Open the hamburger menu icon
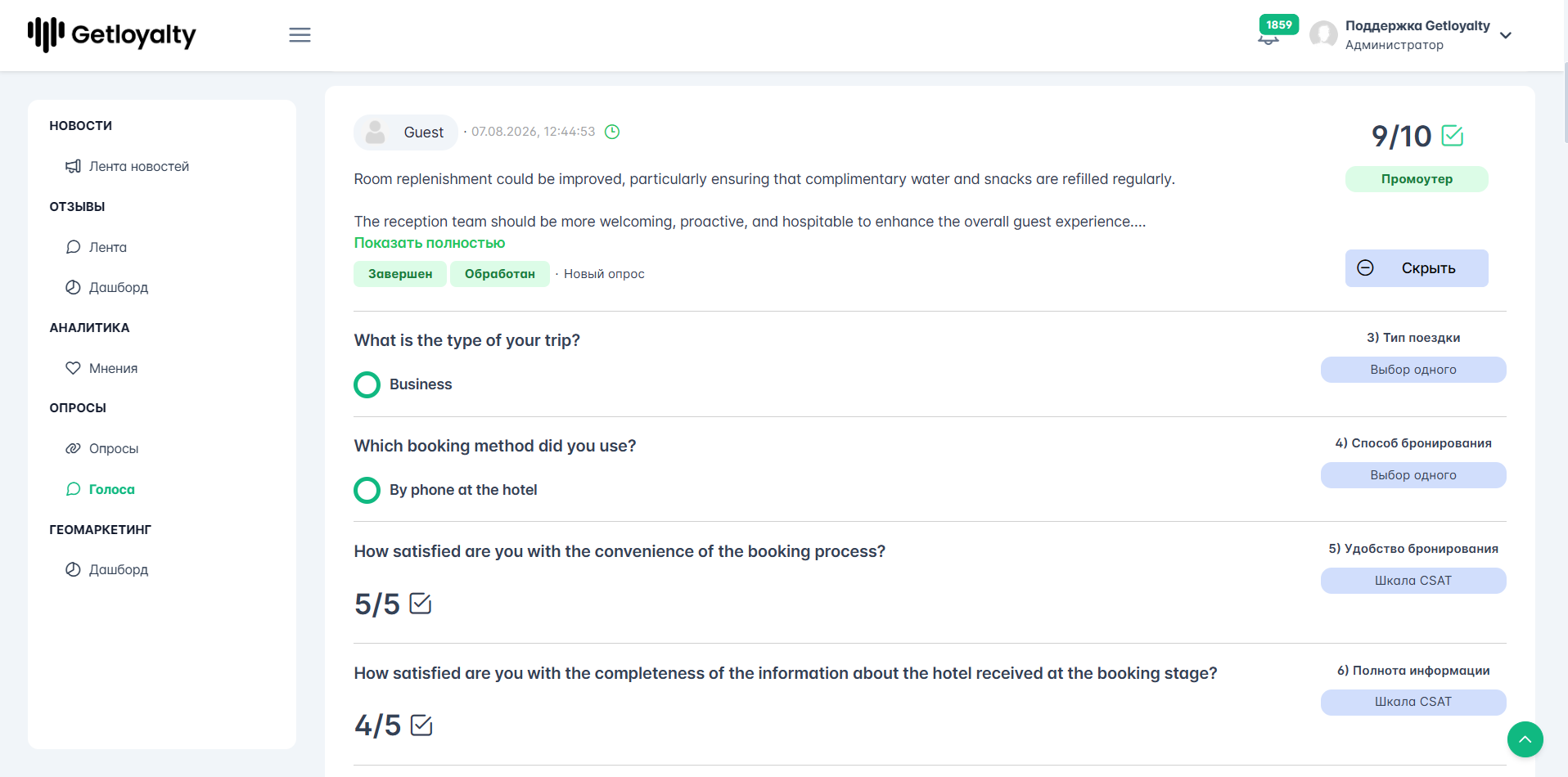This screenshot has height=777, width=1568. coord(300,35)
